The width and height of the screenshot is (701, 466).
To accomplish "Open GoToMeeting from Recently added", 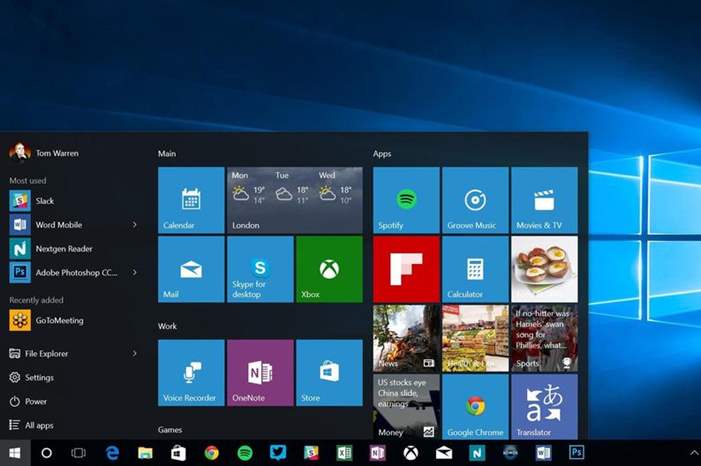I will click(x=59, y=321).
